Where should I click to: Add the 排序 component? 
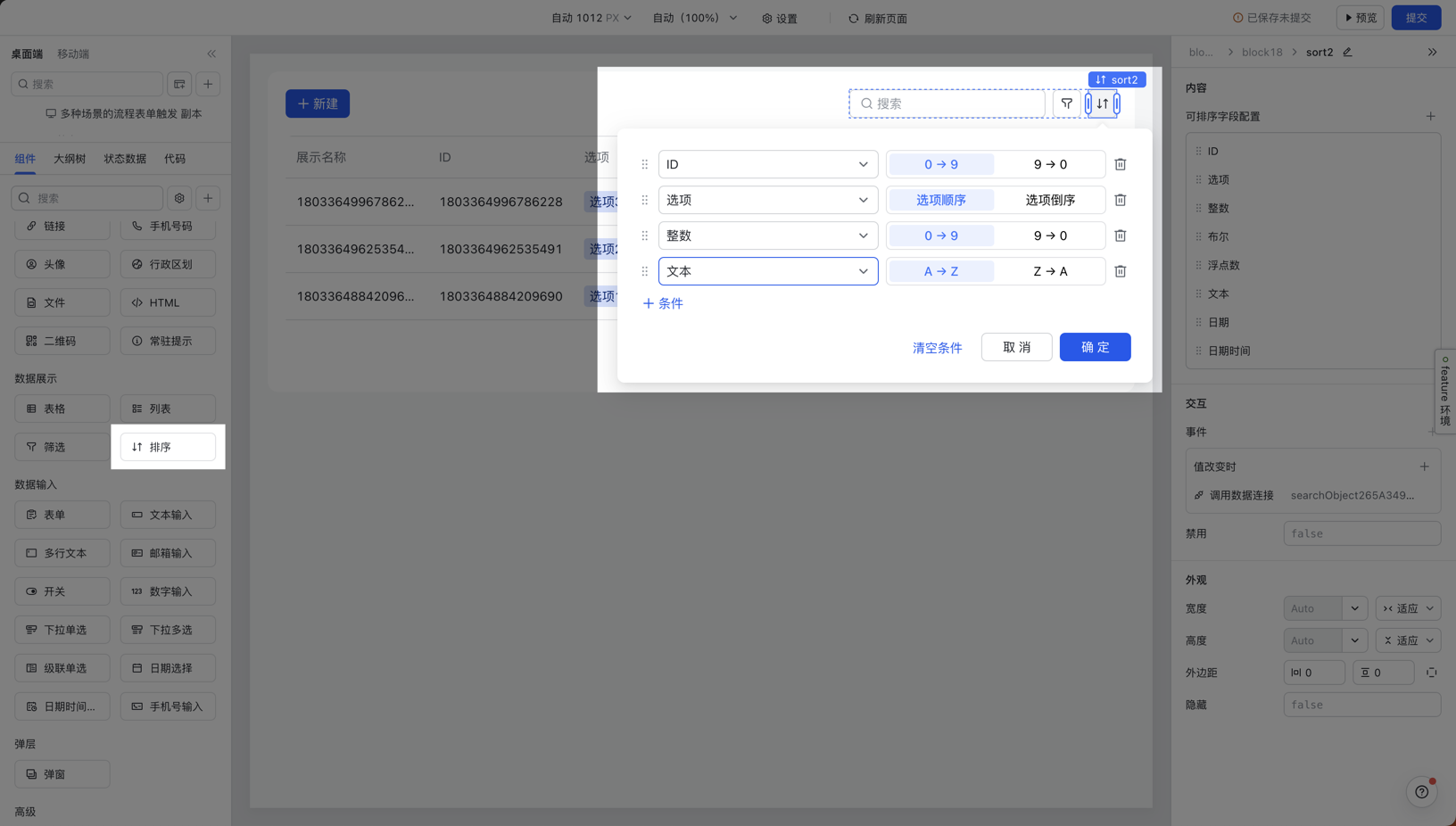168,447
